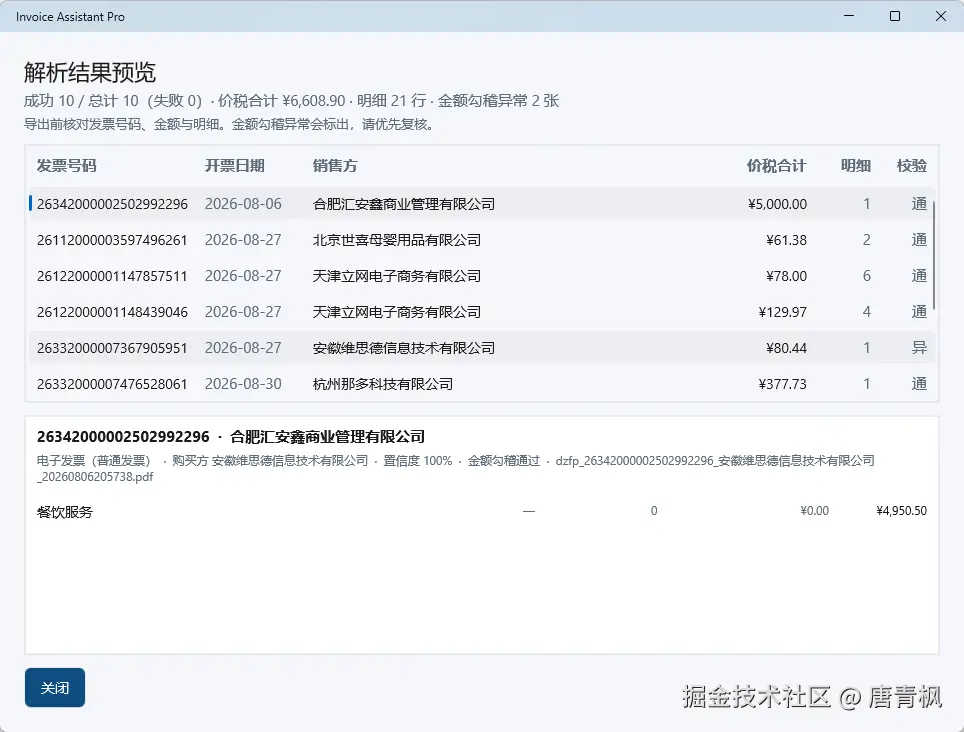This screenshot has height=732, width=964.
Task: Click the date 2026-08-06
Action: (243, 203)
